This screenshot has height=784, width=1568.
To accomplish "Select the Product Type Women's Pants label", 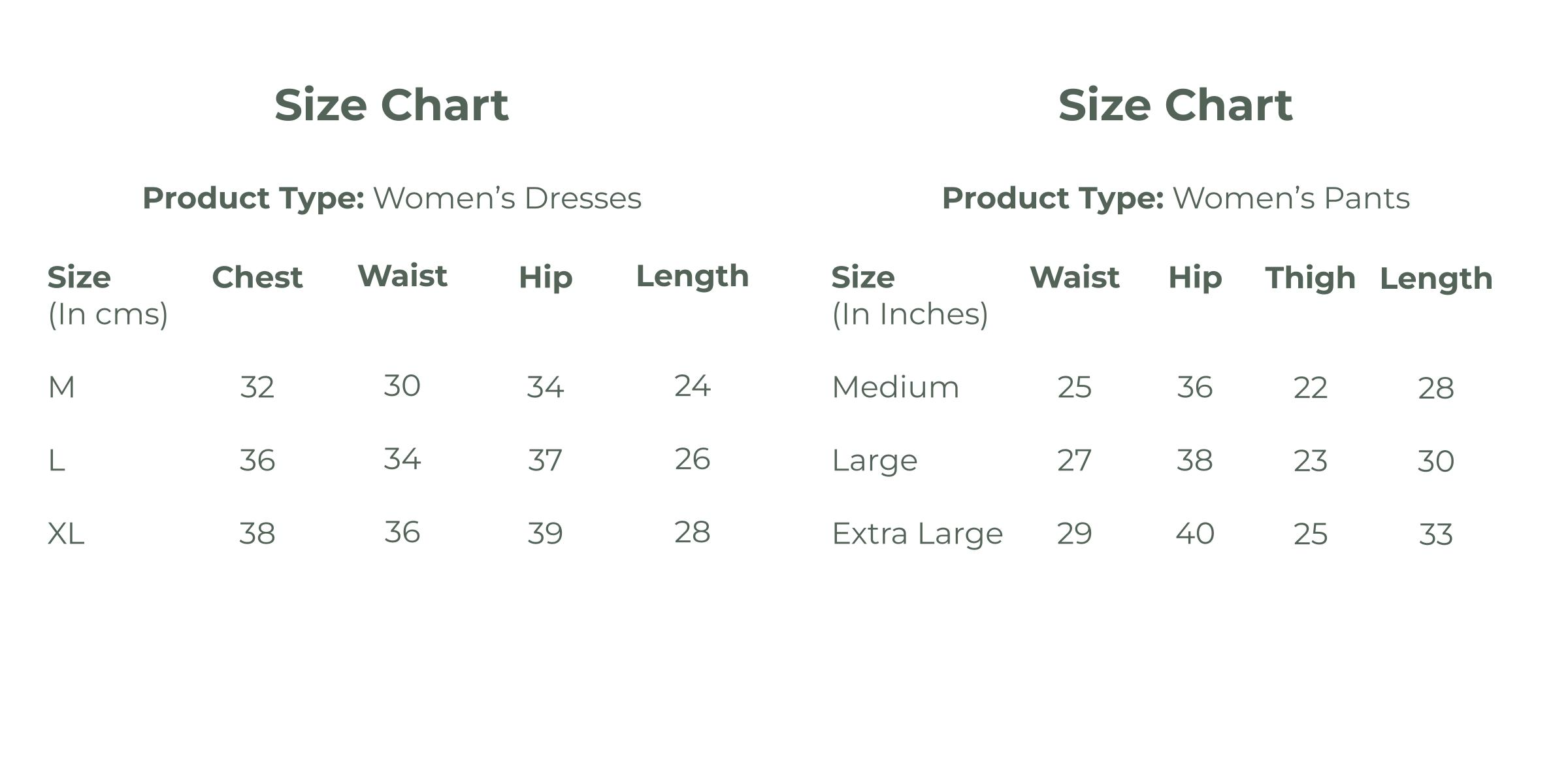I will click(1175, 198).
